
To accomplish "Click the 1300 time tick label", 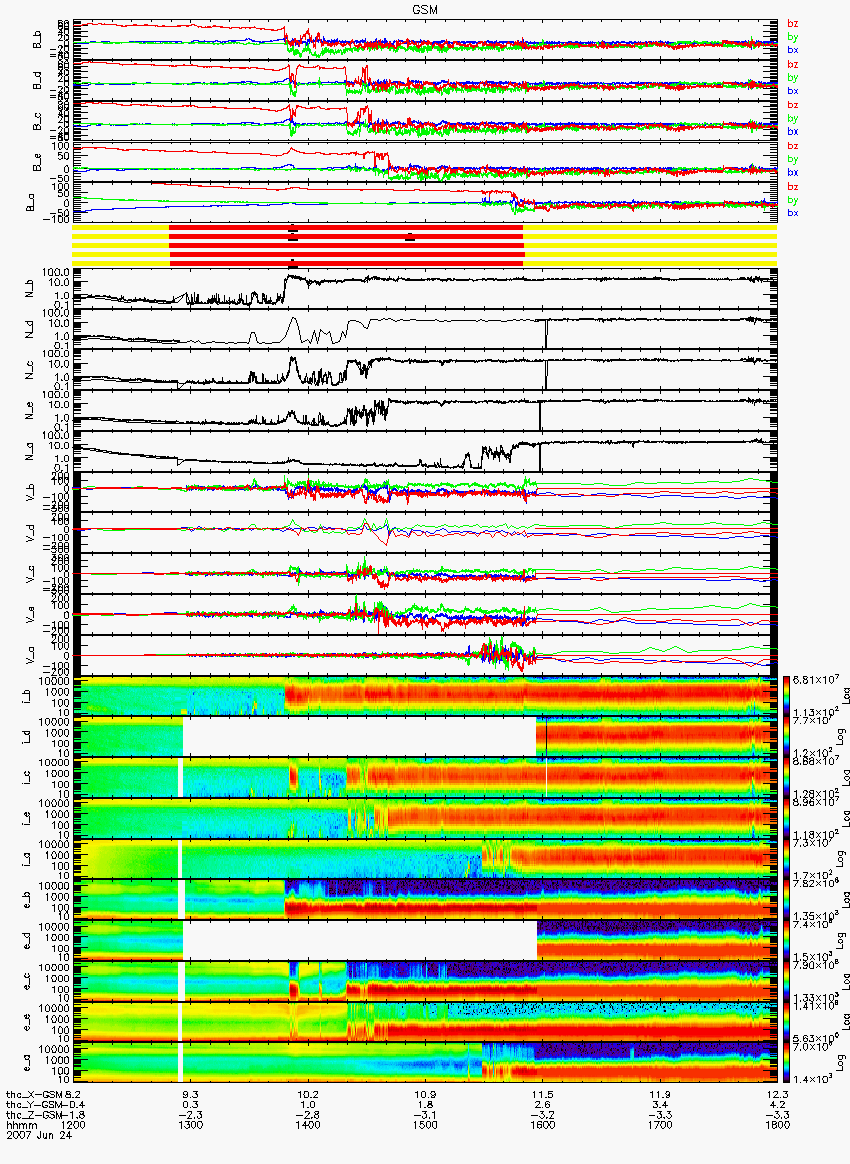I will 190,1125.
